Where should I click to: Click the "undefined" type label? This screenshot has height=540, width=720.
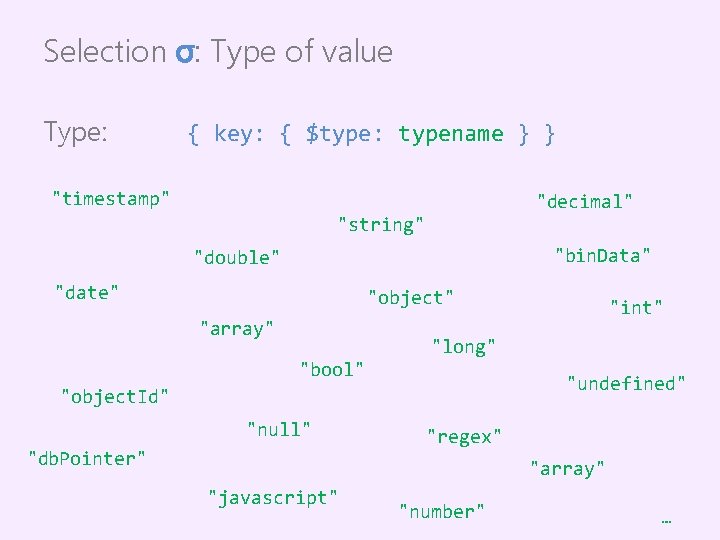point(626,383)
